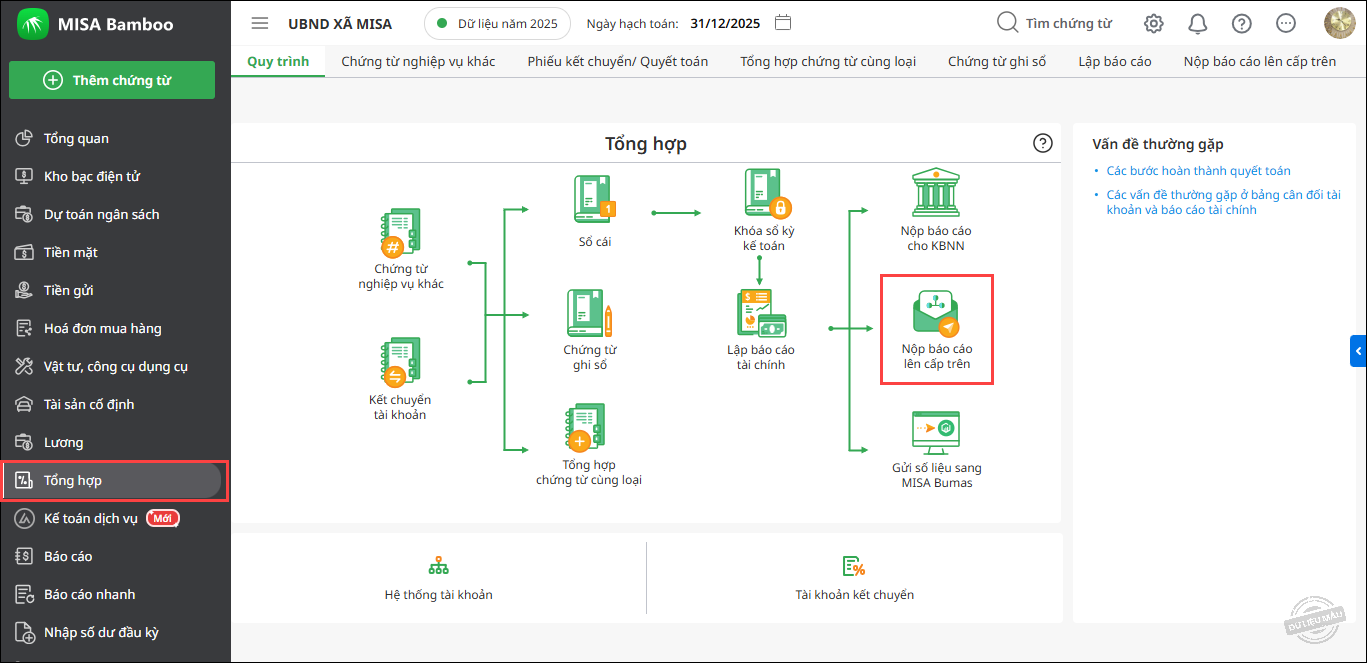The height and width of the screenshot is (663, 1367).
Task: Open the Sổ cái ledger icon
Action: [594, 200]
